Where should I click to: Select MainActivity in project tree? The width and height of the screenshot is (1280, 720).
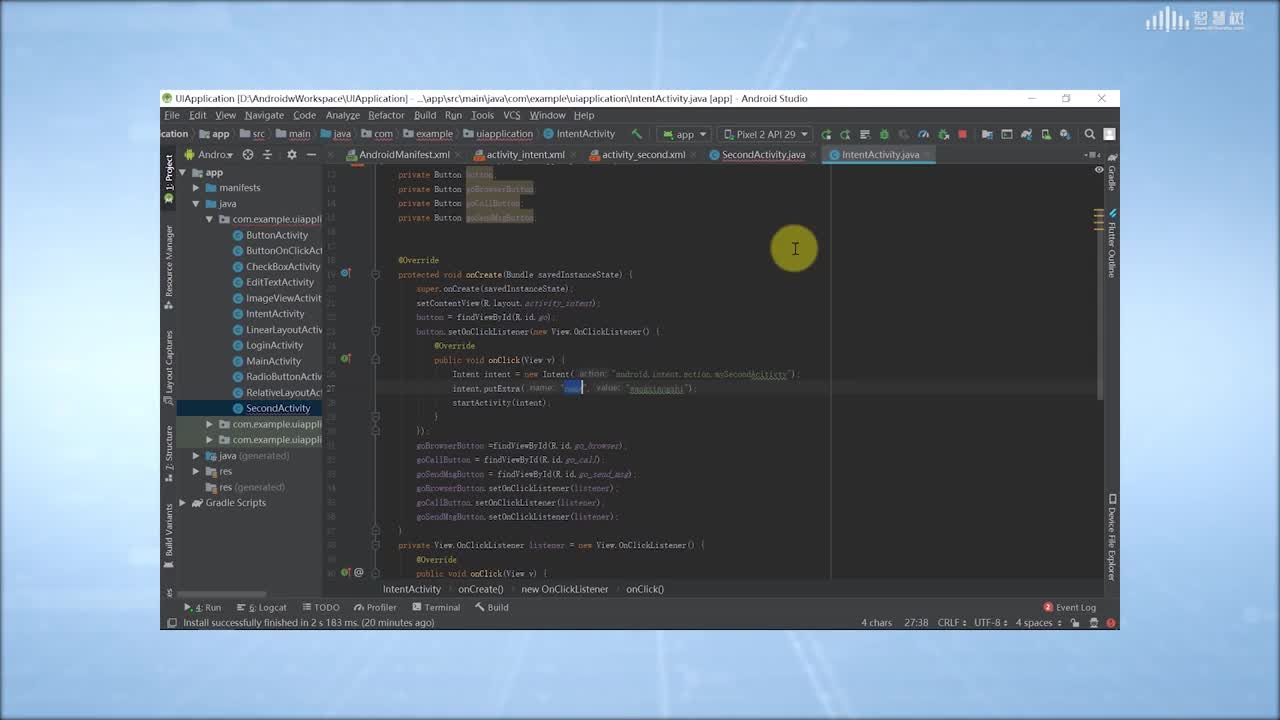click(x=273, y=361)
